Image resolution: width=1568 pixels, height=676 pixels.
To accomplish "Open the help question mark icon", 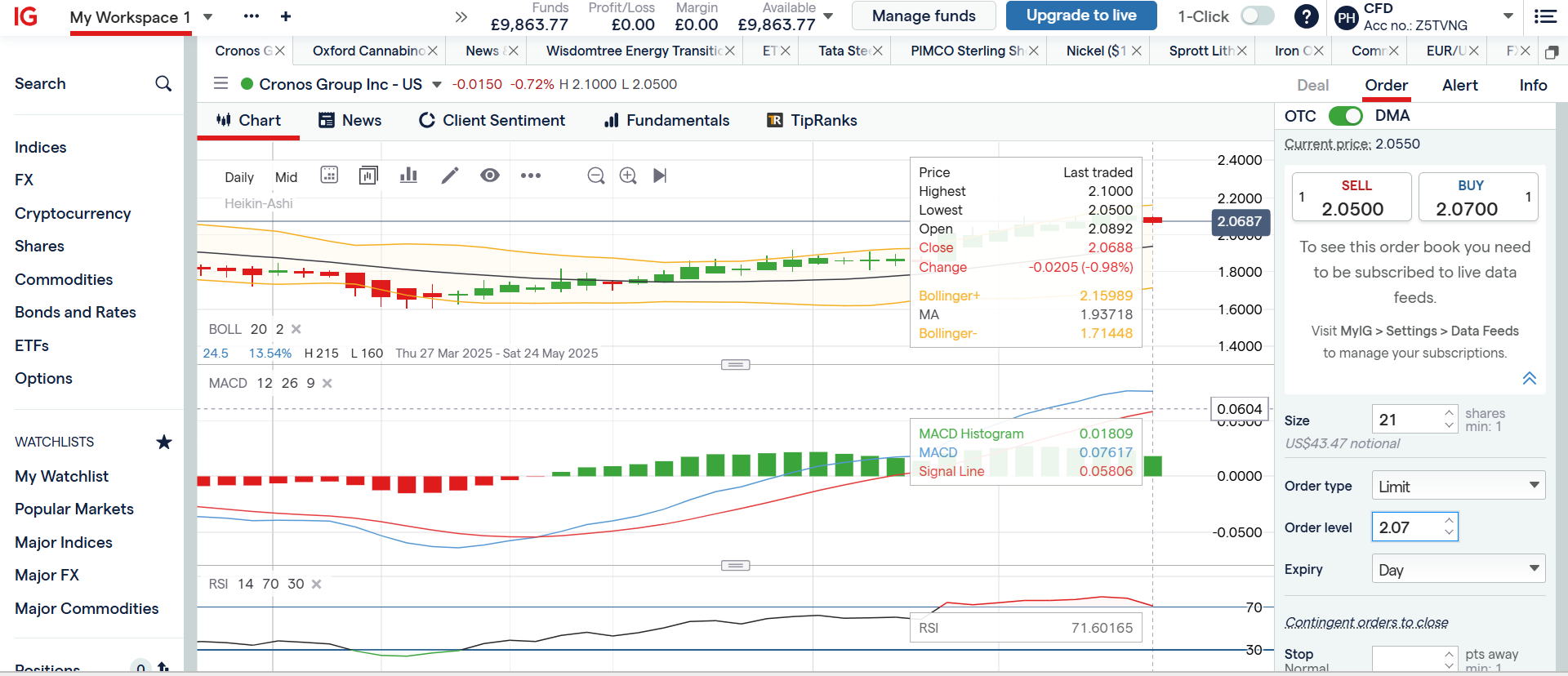I will pyautogui.click(x=1307, y=16).
